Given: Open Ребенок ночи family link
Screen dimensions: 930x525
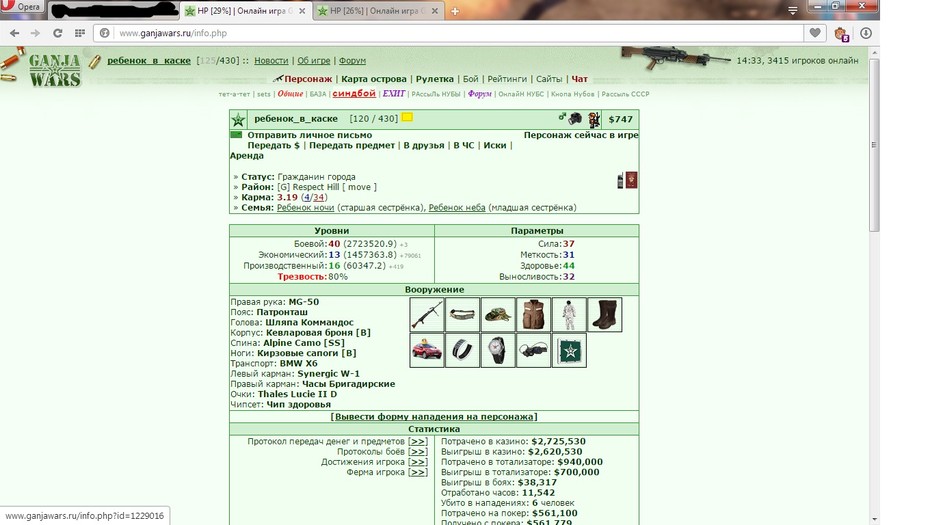Looking at the screenshot, I should click(x=305, y=208).
